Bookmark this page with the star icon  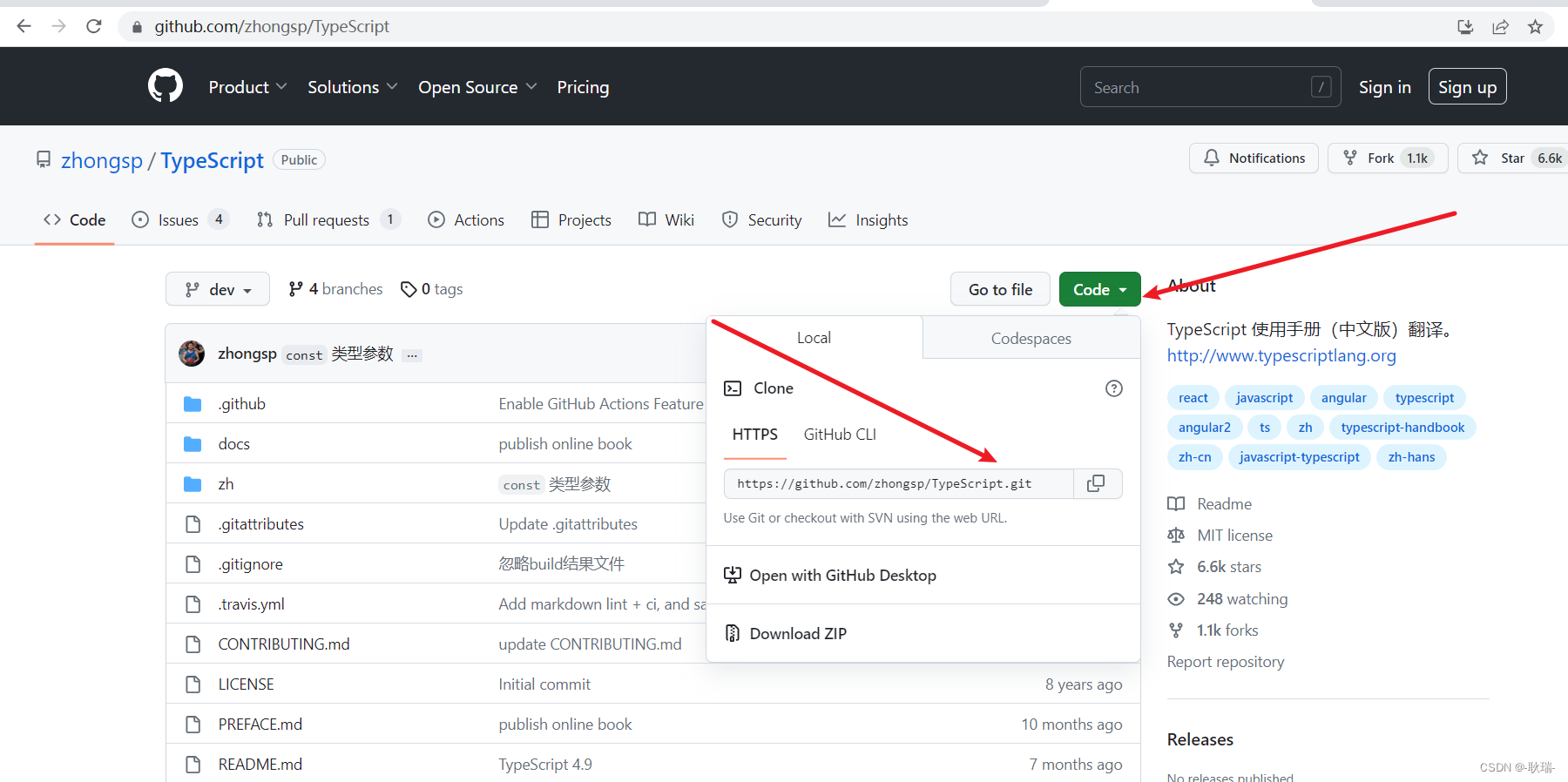[x=1535, y=27]
